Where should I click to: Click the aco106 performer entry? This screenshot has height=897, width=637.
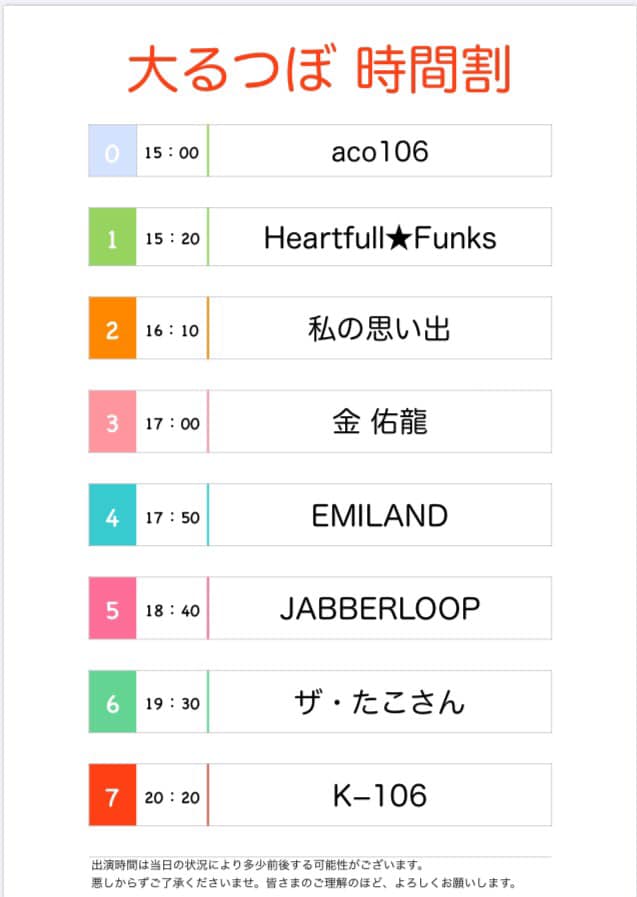pyautogui.click(x=379, y=152)
